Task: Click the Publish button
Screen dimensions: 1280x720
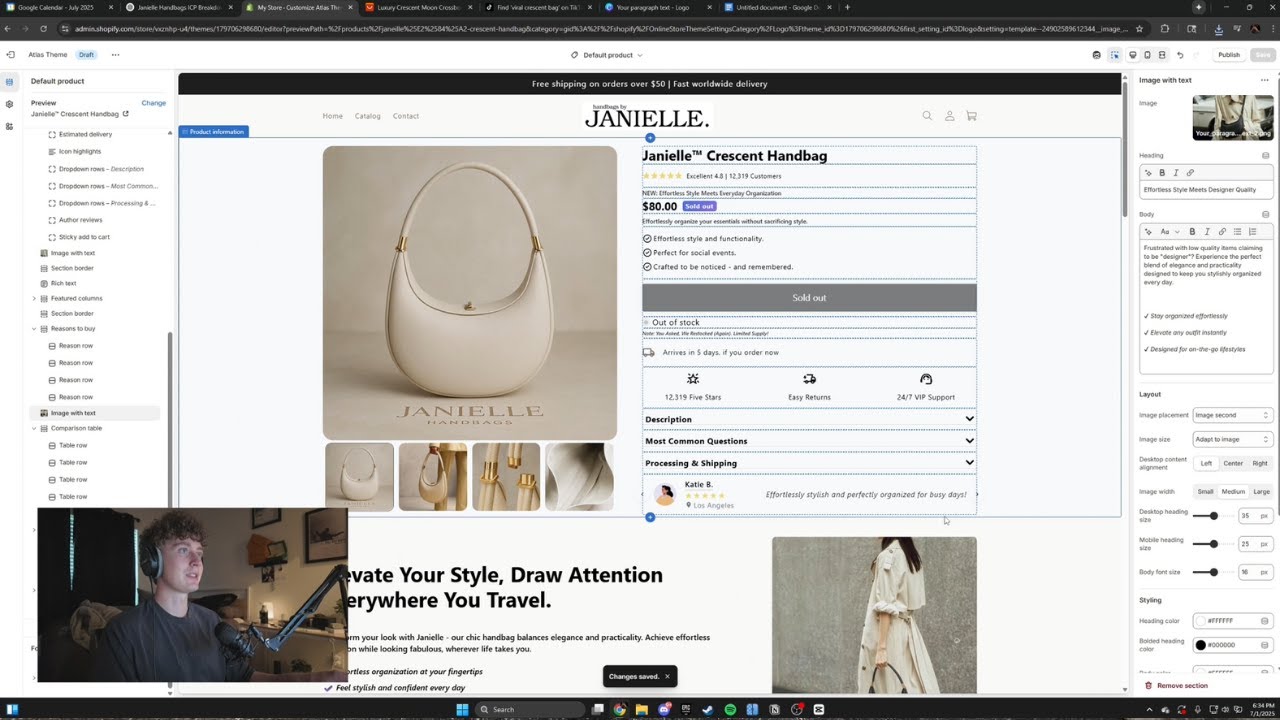Action: [x=1229, y=55]
